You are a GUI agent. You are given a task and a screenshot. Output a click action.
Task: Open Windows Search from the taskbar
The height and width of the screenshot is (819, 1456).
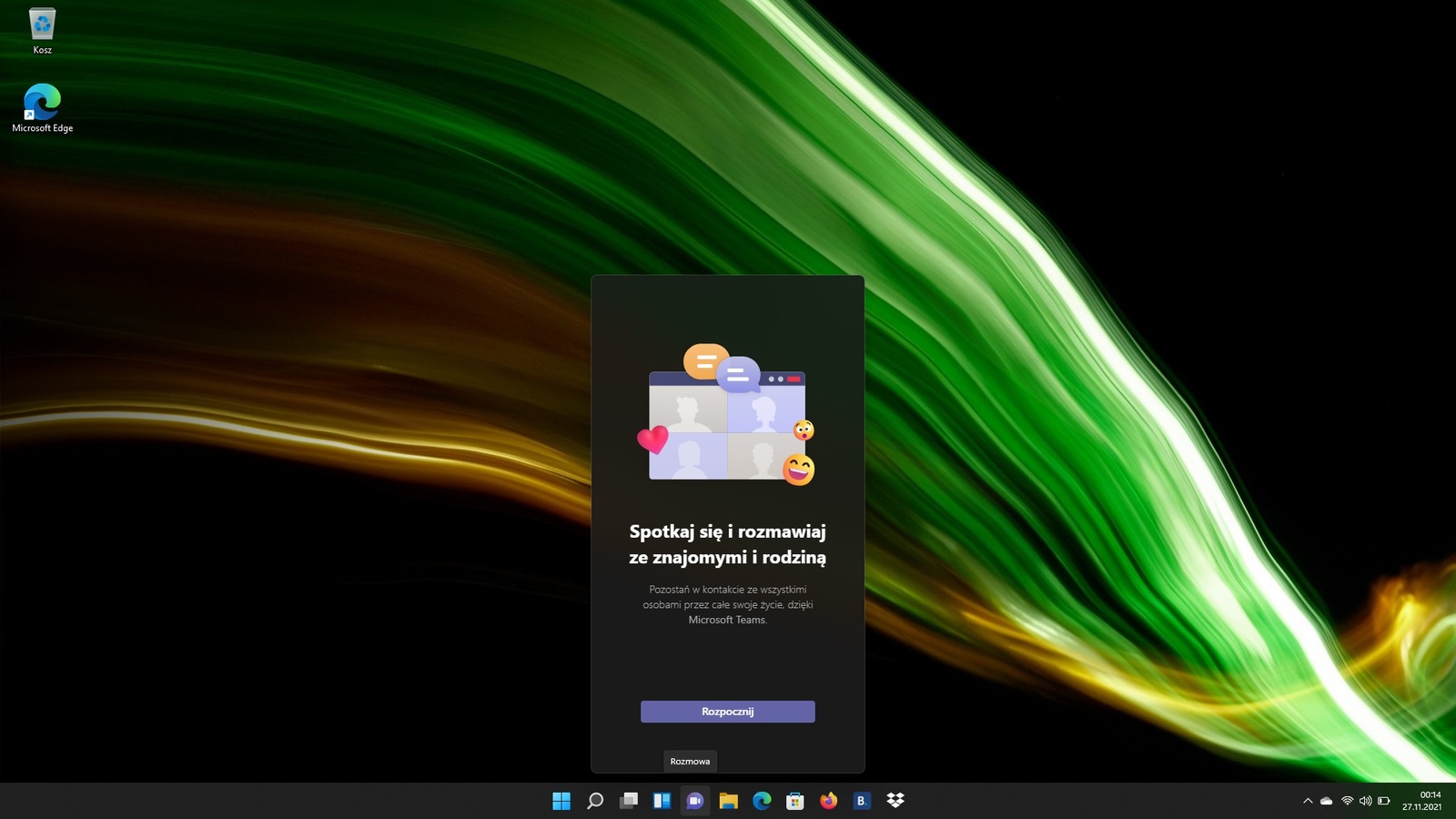(x=595, y=802)
